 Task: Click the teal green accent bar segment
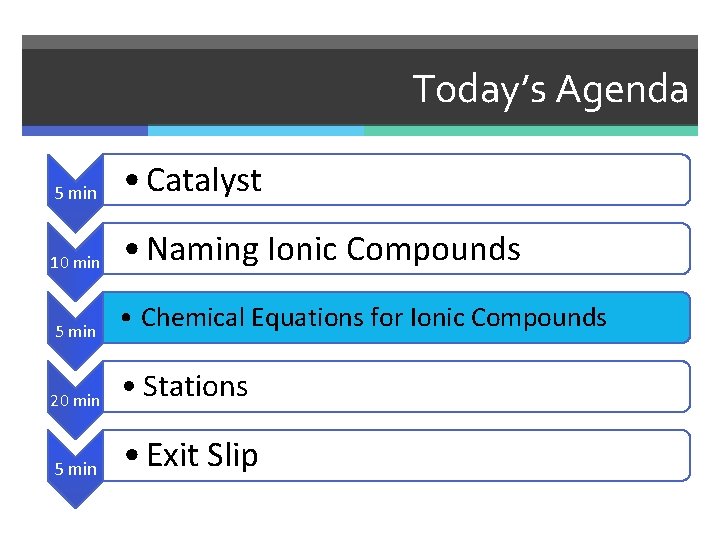[531, 131]
